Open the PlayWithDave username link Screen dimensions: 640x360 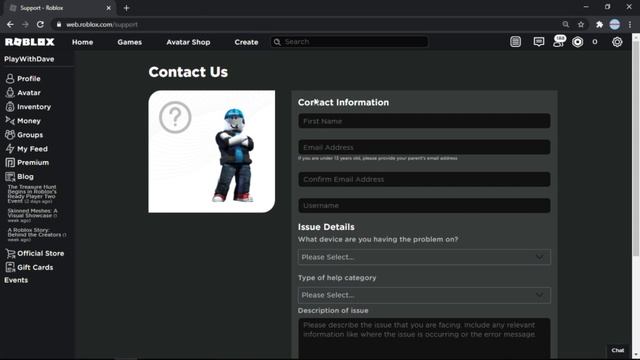click(x=29, y=59)
